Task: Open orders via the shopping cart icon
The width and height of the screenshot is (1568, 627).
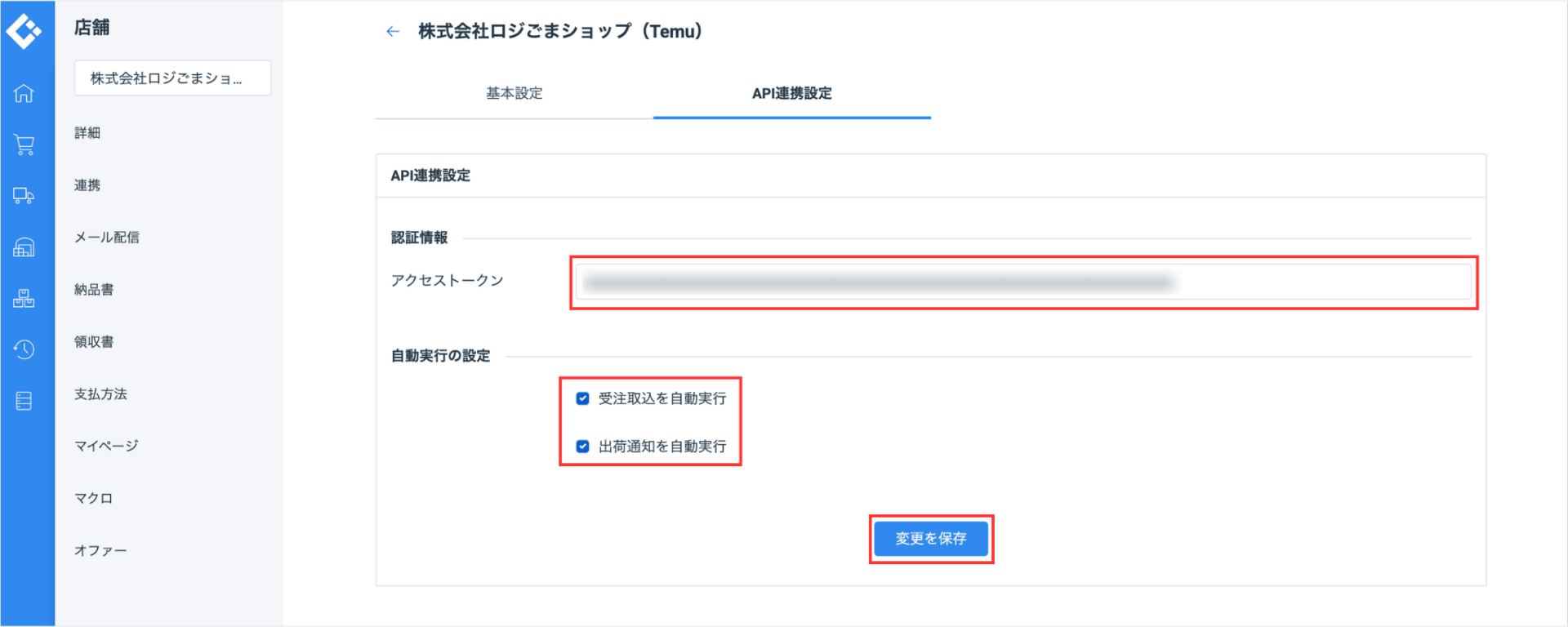Action: coord(24,145)
